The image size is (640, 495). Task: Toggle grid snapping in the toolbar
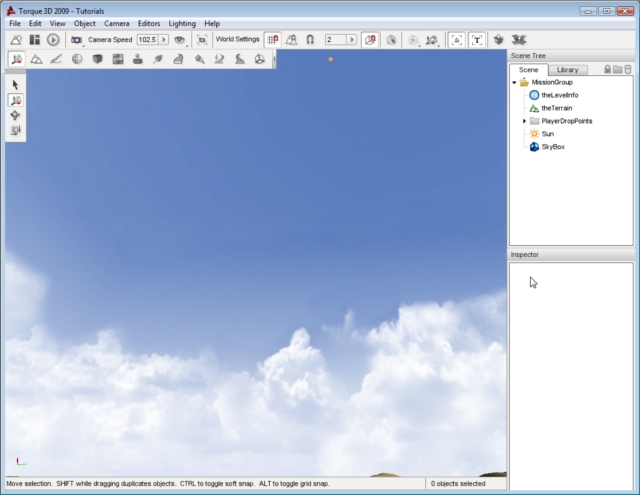(x=272, y=39)
